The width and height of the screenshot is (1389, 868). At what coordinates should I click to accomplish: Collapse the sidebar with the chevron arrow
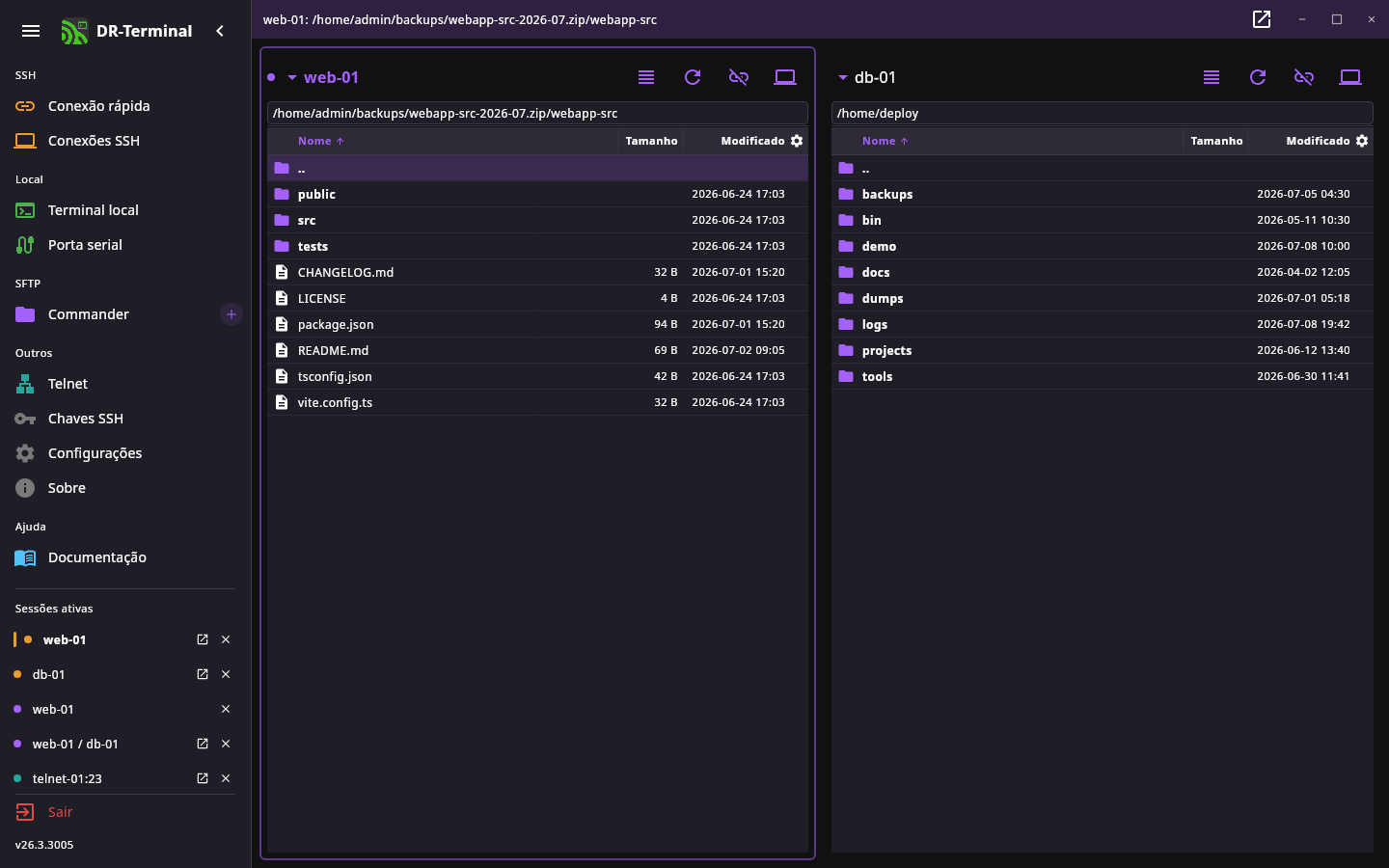(x=220, y=31)
